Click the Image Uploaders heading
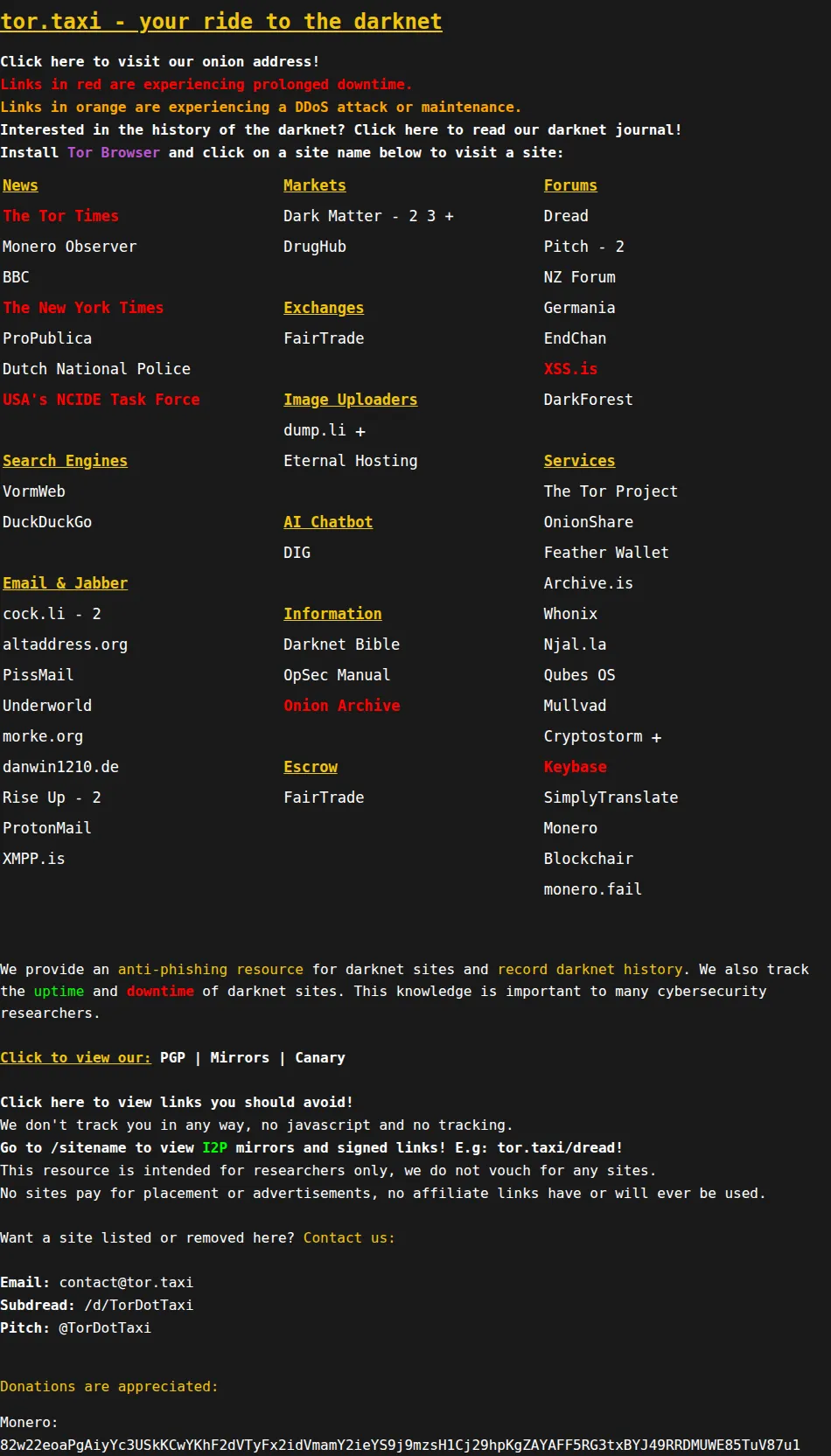831x1456 pixels. (351, 400)
